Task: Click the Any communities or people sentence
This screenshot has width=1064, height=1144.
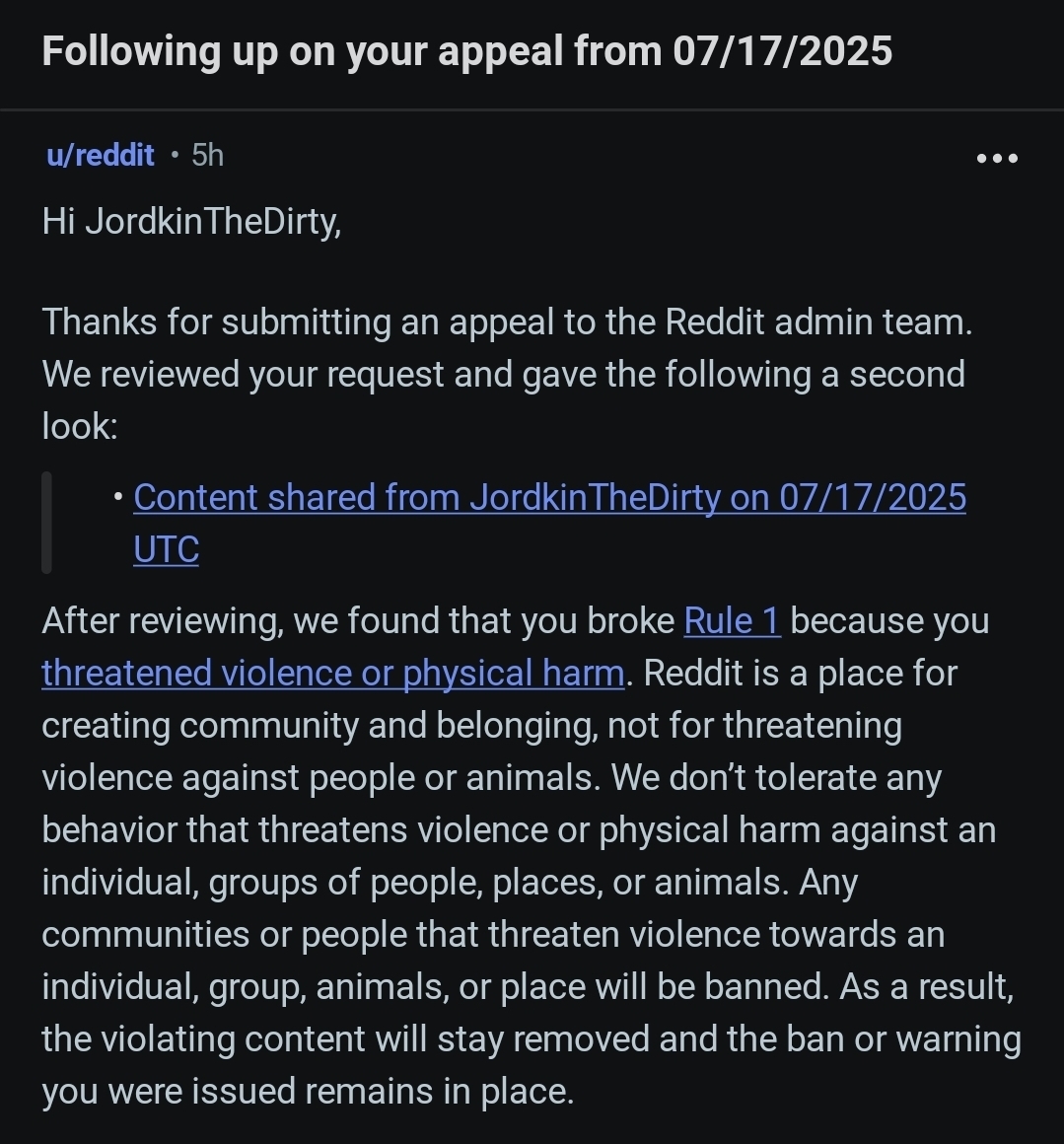Action: [x=493, y=934]
